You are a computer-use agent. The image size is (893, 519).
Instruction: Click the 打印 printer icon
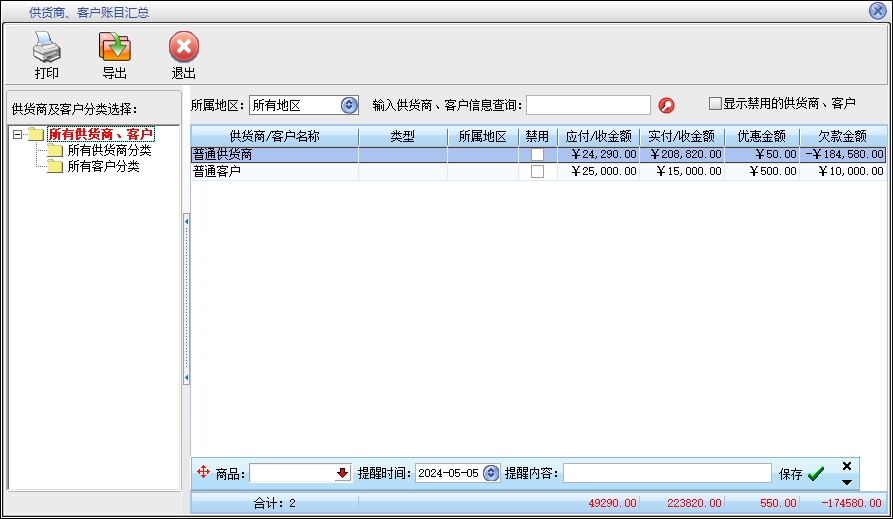coord(46,47)
